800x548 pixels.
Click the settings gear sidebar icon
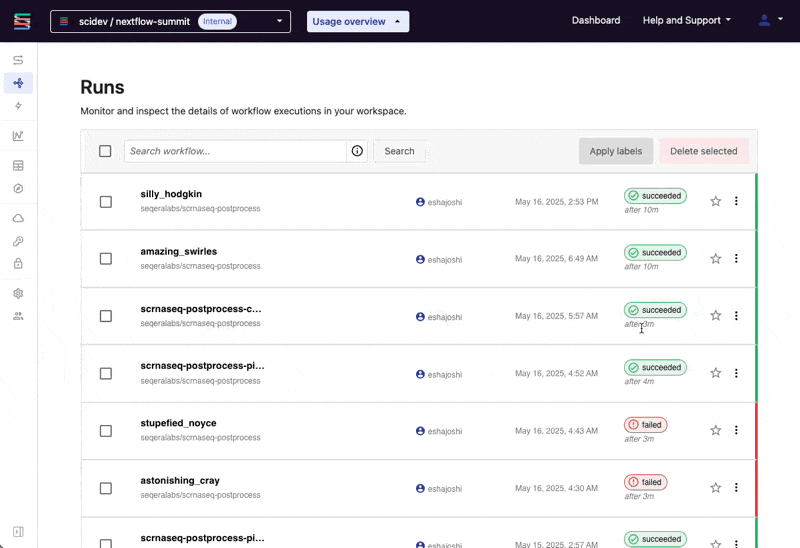click(x=18, y=293)
